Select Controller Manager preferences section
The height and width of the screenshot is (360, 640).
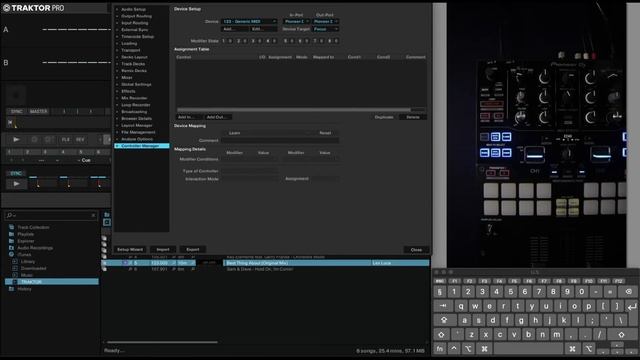coord(142,146)
